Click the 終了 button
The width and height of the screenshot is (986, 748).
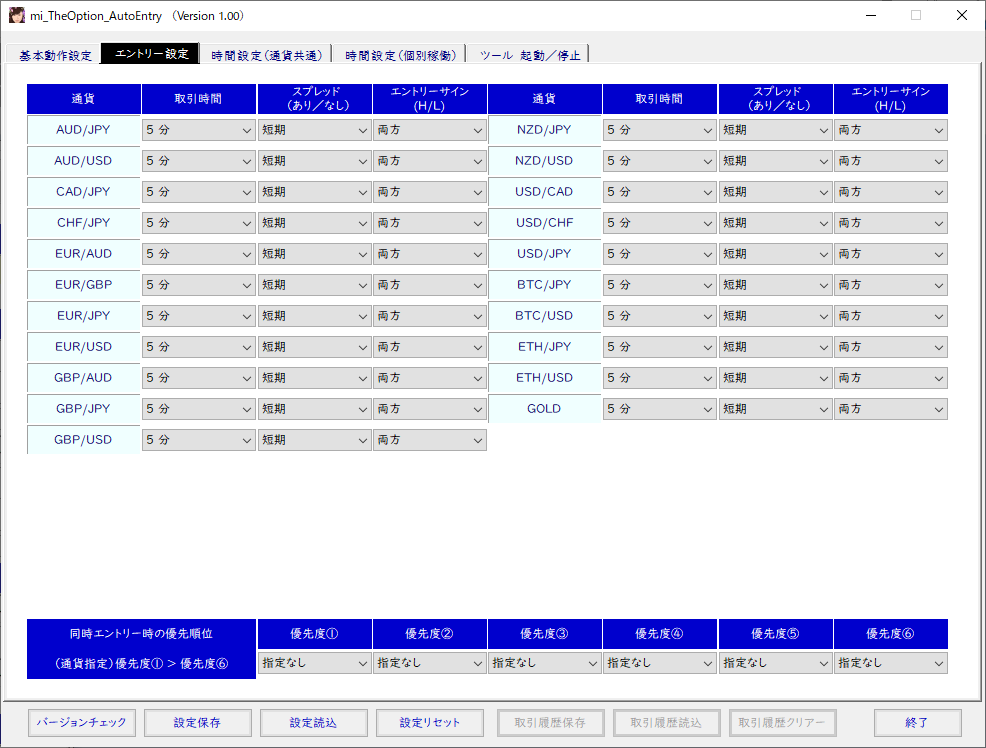(x=917, y=722)
